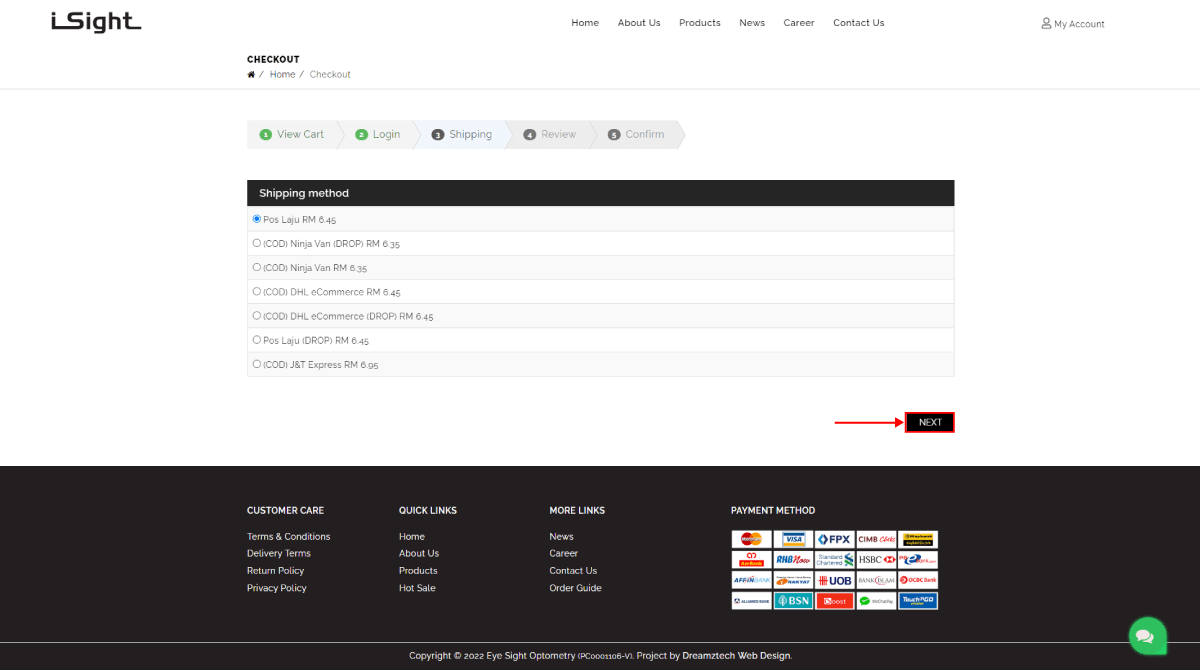Click the NEXT button
Image resolution: width=1200 pixels, height=670 pixels.
tap(930, 422)
